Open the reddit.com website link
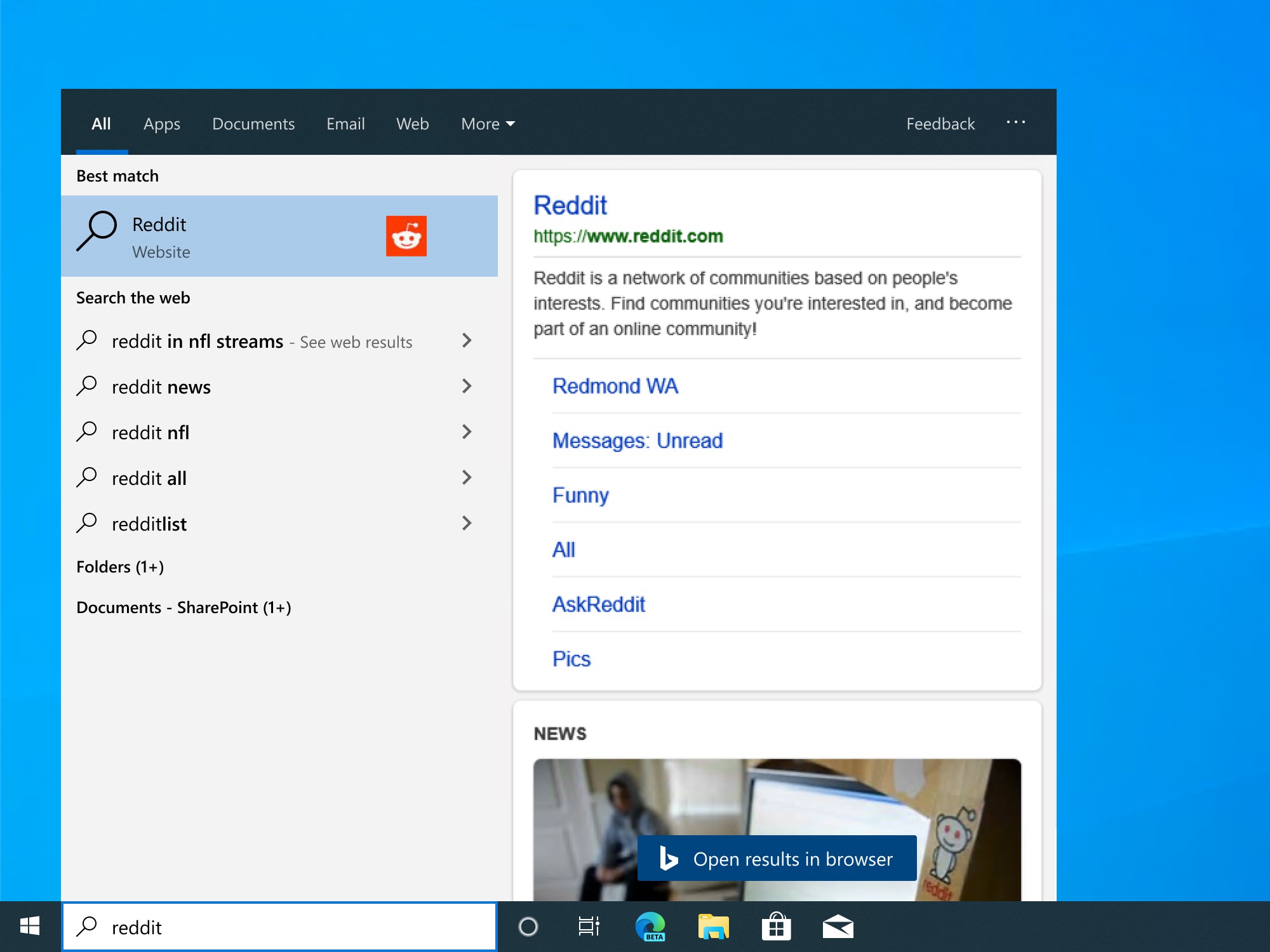 click(x=627, y=237)
